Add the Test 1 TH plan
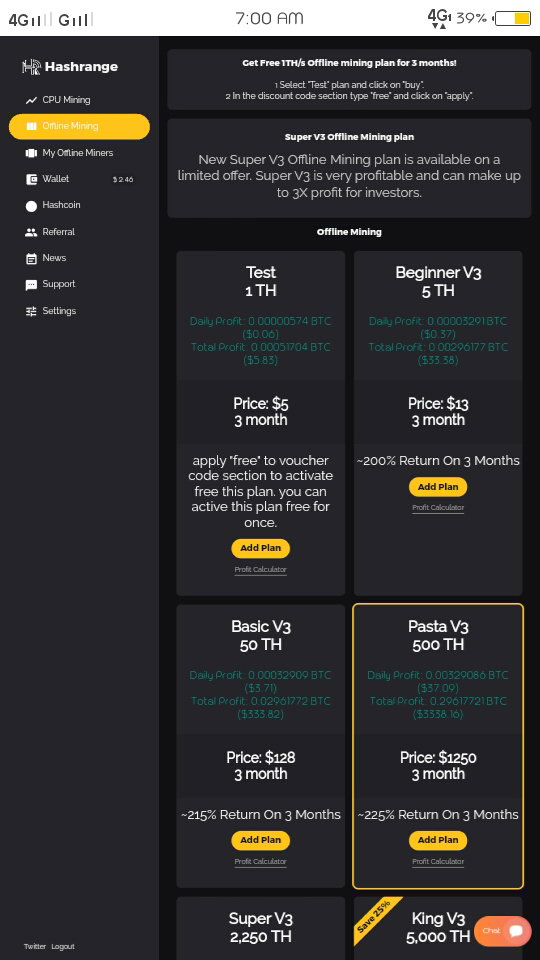The width and height of the screenshot is (540, 960). pos(260,548)
